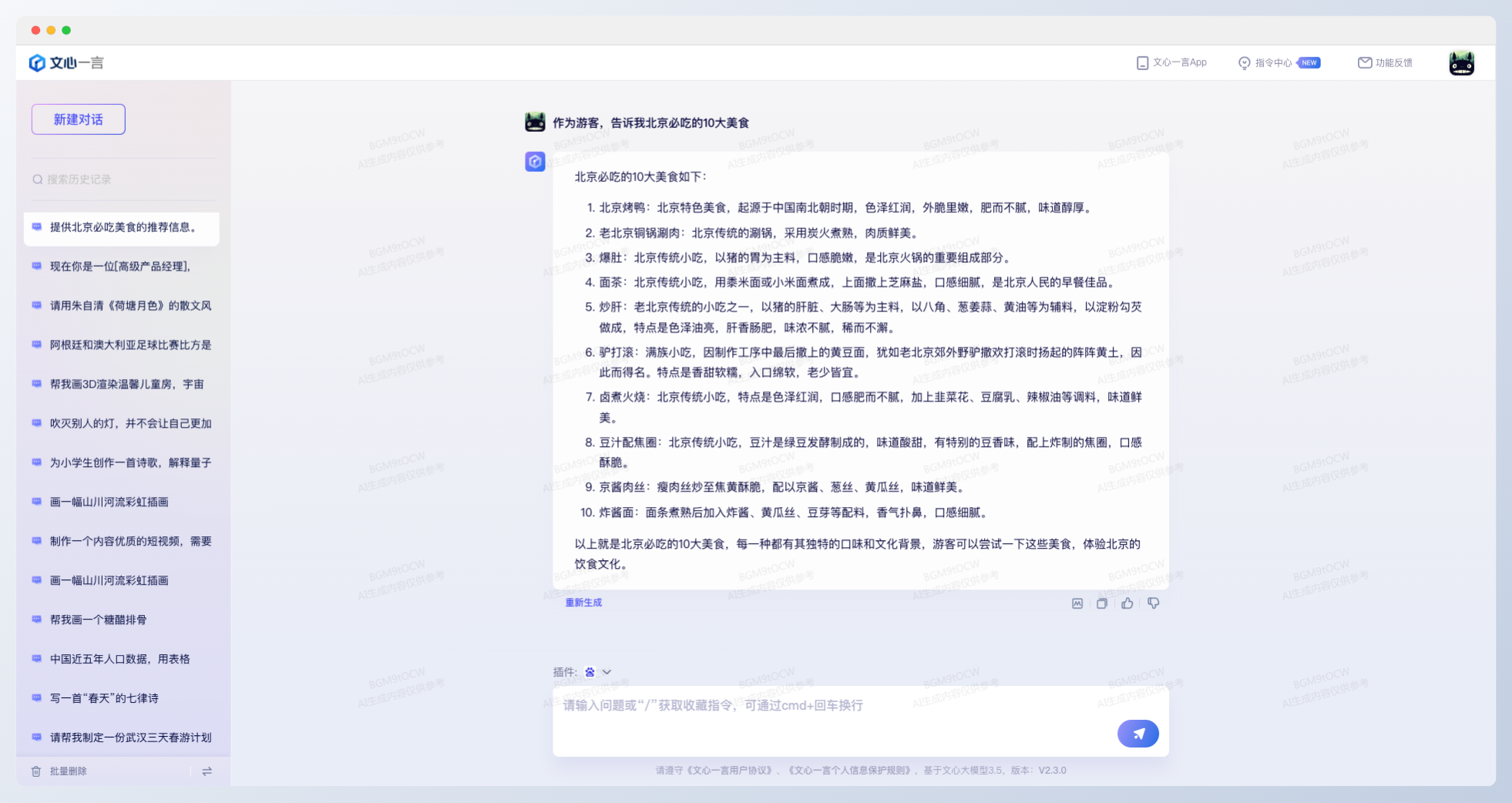Click the Markdown icon below the answer

pyautogui.click(x=1077, y=603)
